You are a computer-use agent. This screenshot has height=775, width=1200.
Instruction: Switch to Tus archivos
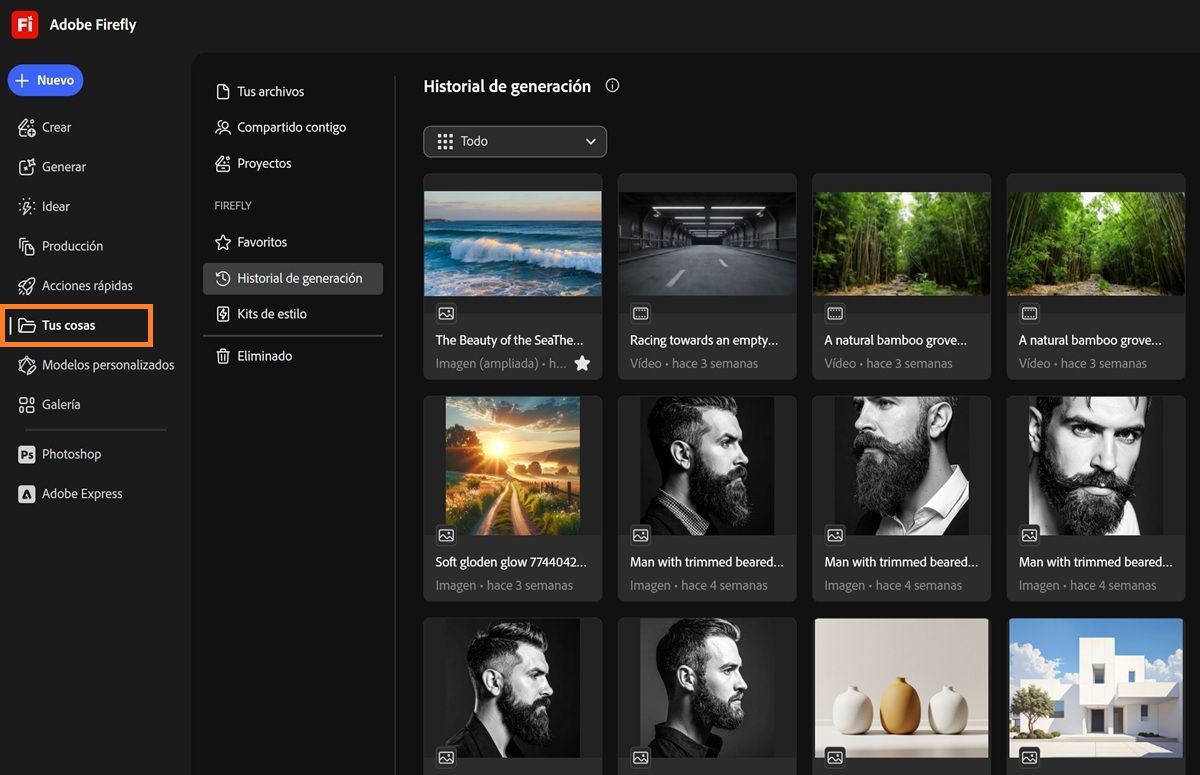(270, 92)
